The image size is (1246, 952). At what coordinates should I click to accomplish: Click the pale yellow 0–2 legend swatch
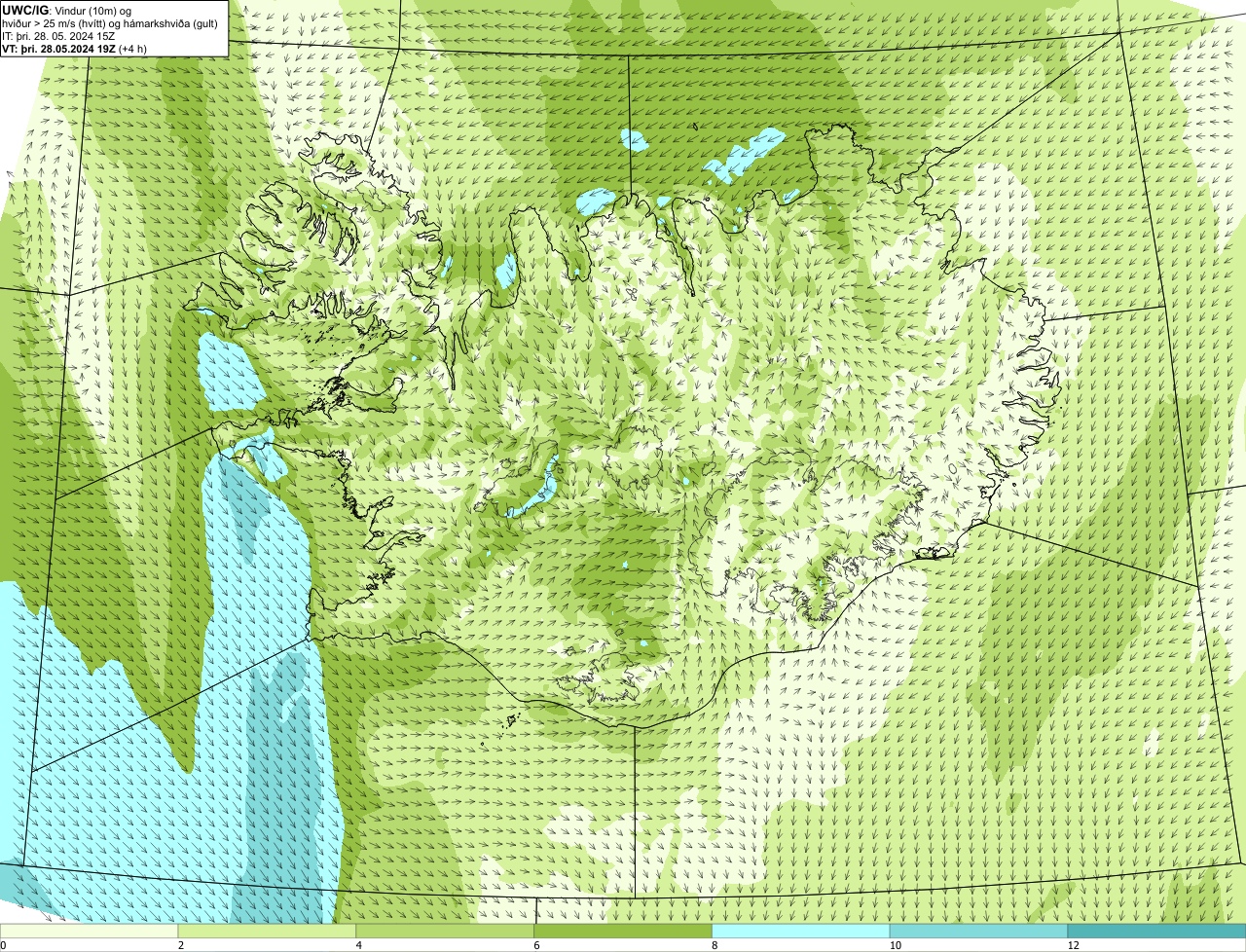point(89,931)
